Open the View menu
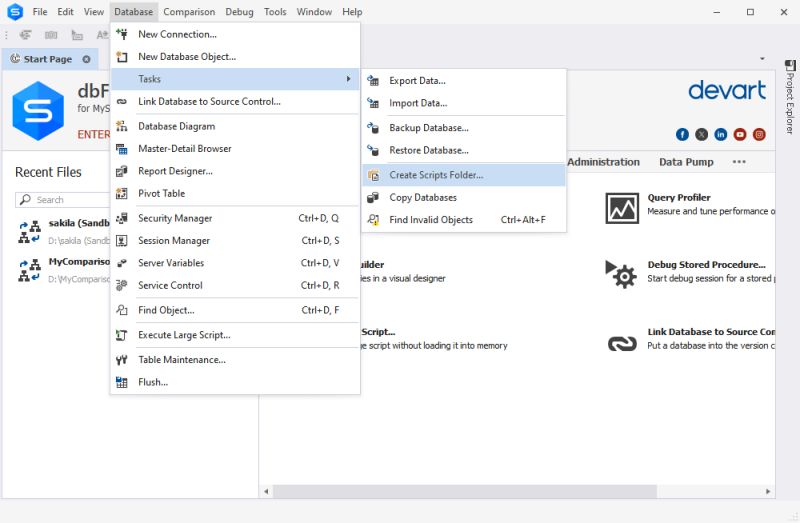800x523 pixels. pos(94,12)
